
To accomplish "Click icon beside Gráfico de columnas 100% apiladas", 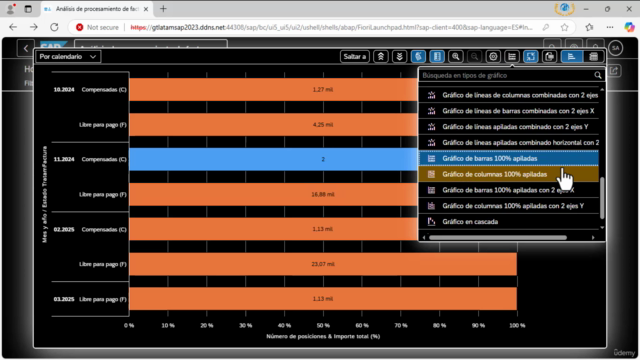I will [431, 174].
